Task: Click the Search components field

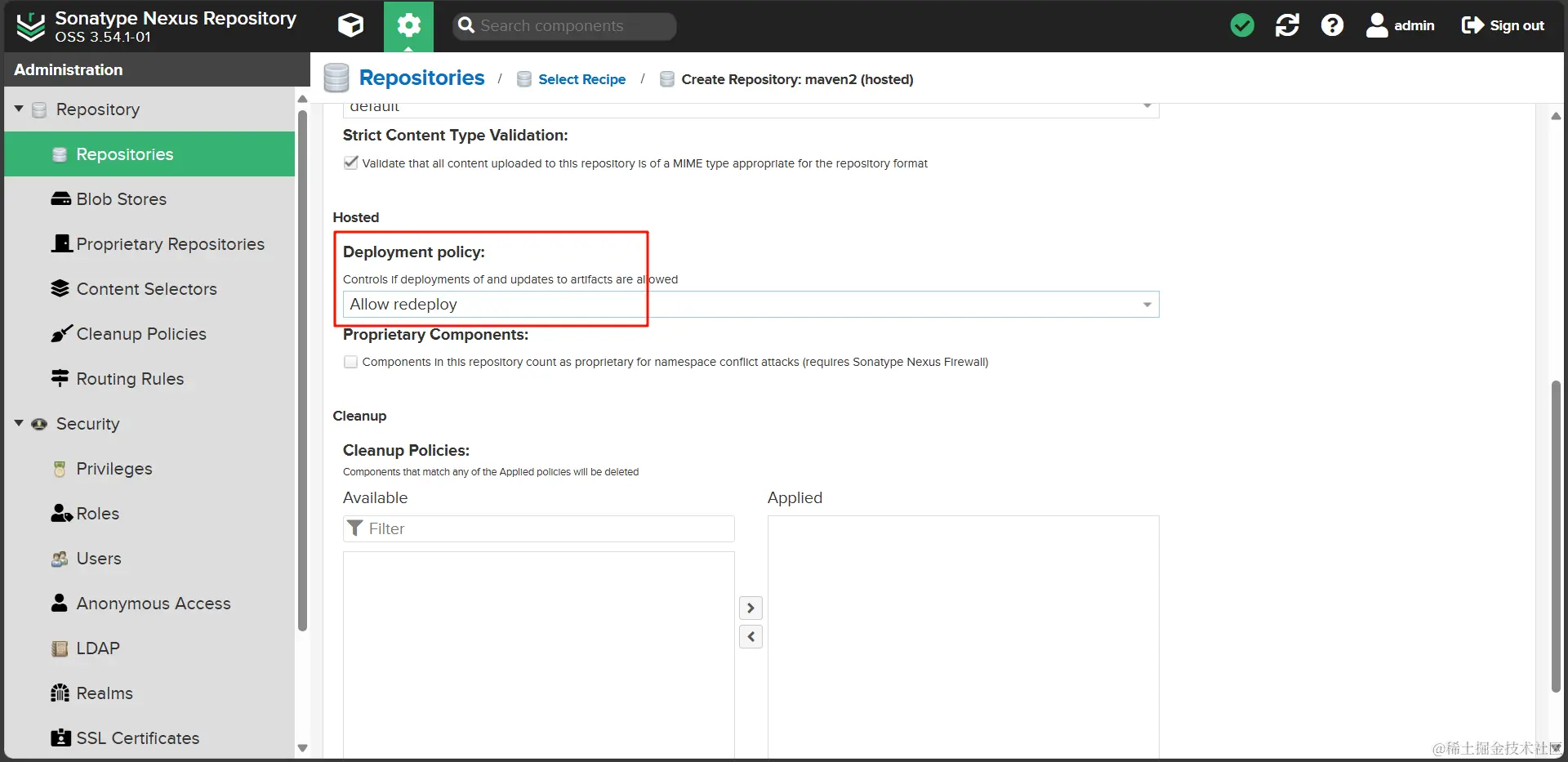Action: pyautogui.click(x=572, y=26)
